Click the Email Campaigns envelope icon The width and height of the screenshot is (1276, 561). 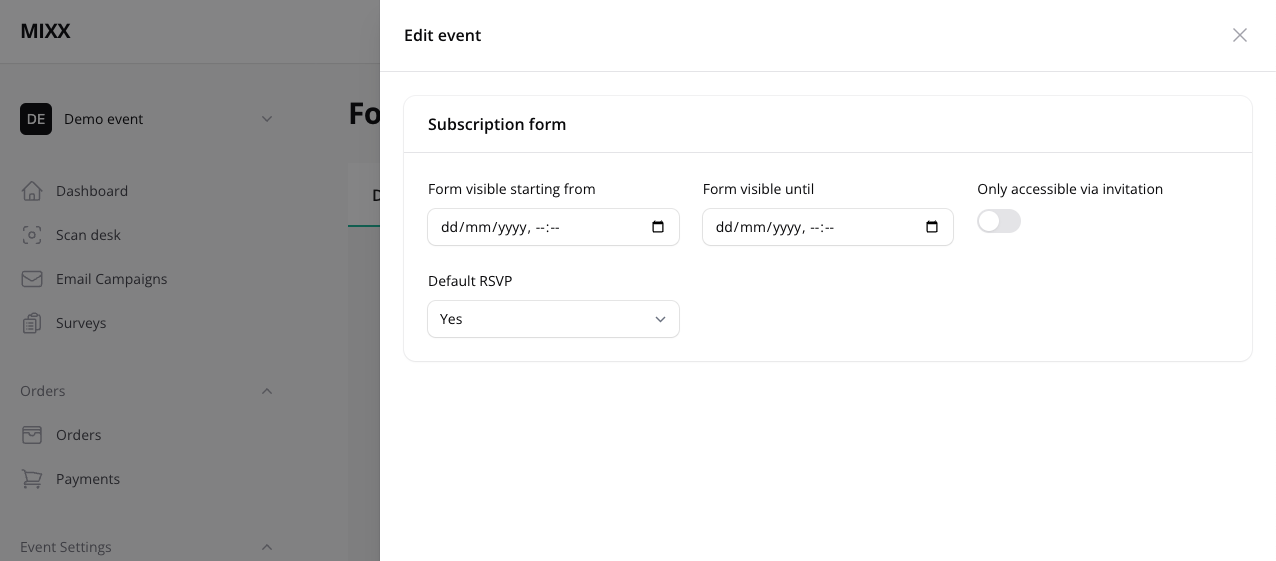pos(32,279)
